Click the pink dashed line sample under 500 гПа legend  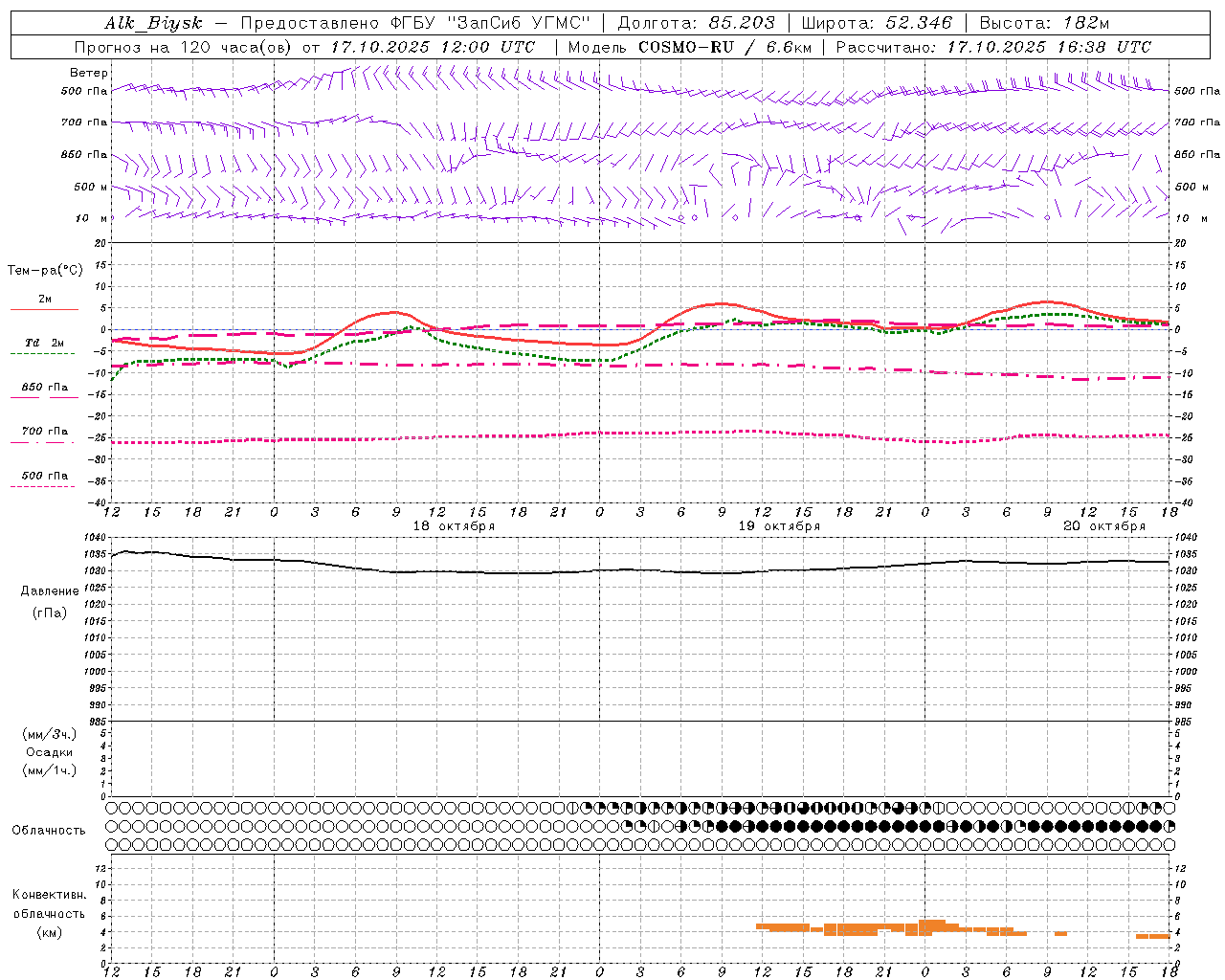point(42,487)
